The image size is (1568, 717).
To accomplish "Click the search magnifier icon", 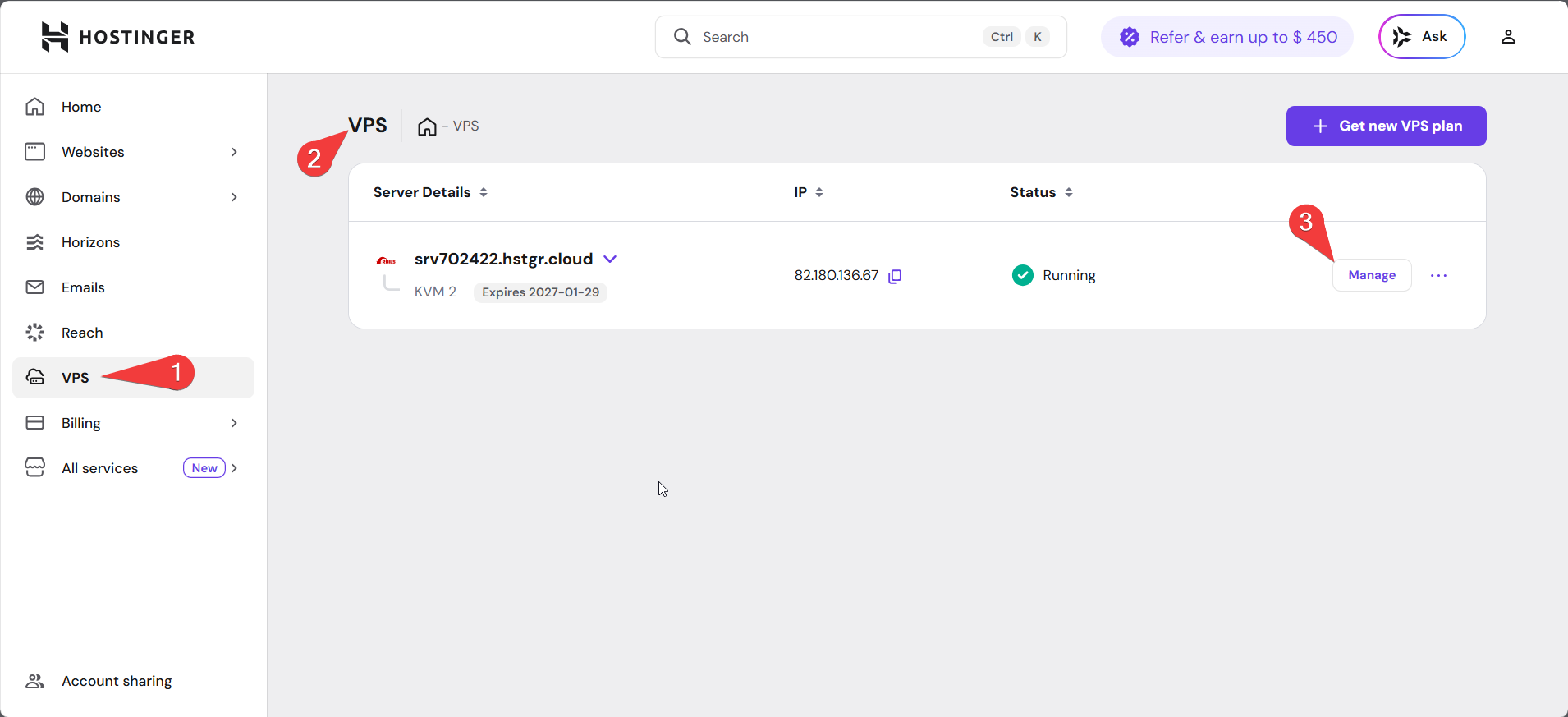I will 682,37.
